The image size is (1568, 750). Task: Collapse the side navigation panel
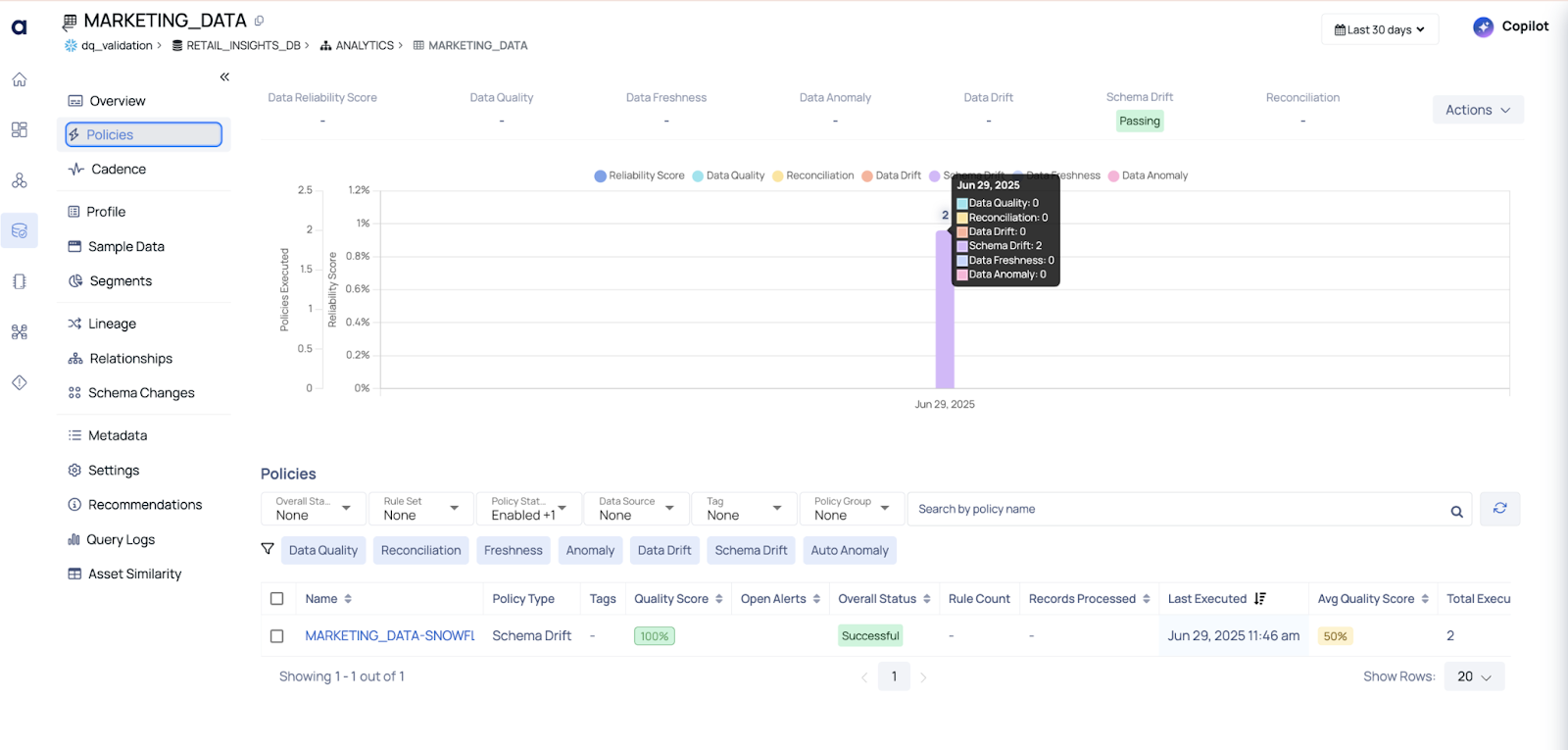[224, 76]
